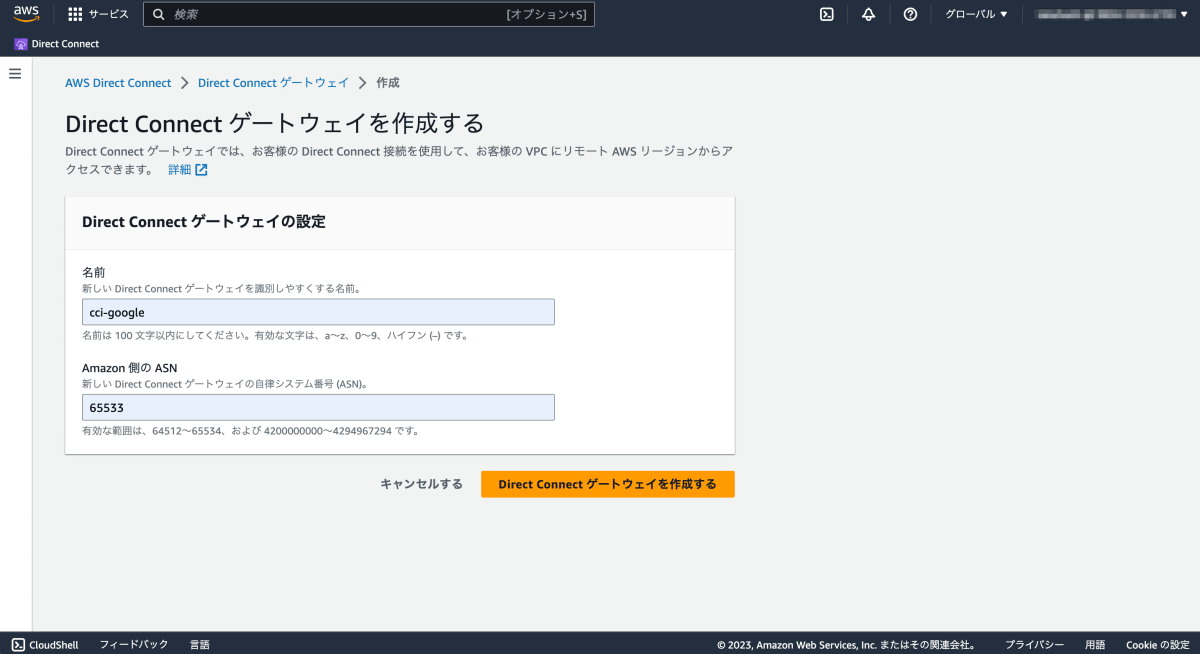Image resolution: width=1200 pixels, height=654 pixels.
Task: Open the 詳細 external link
Action: pos(188,170)
